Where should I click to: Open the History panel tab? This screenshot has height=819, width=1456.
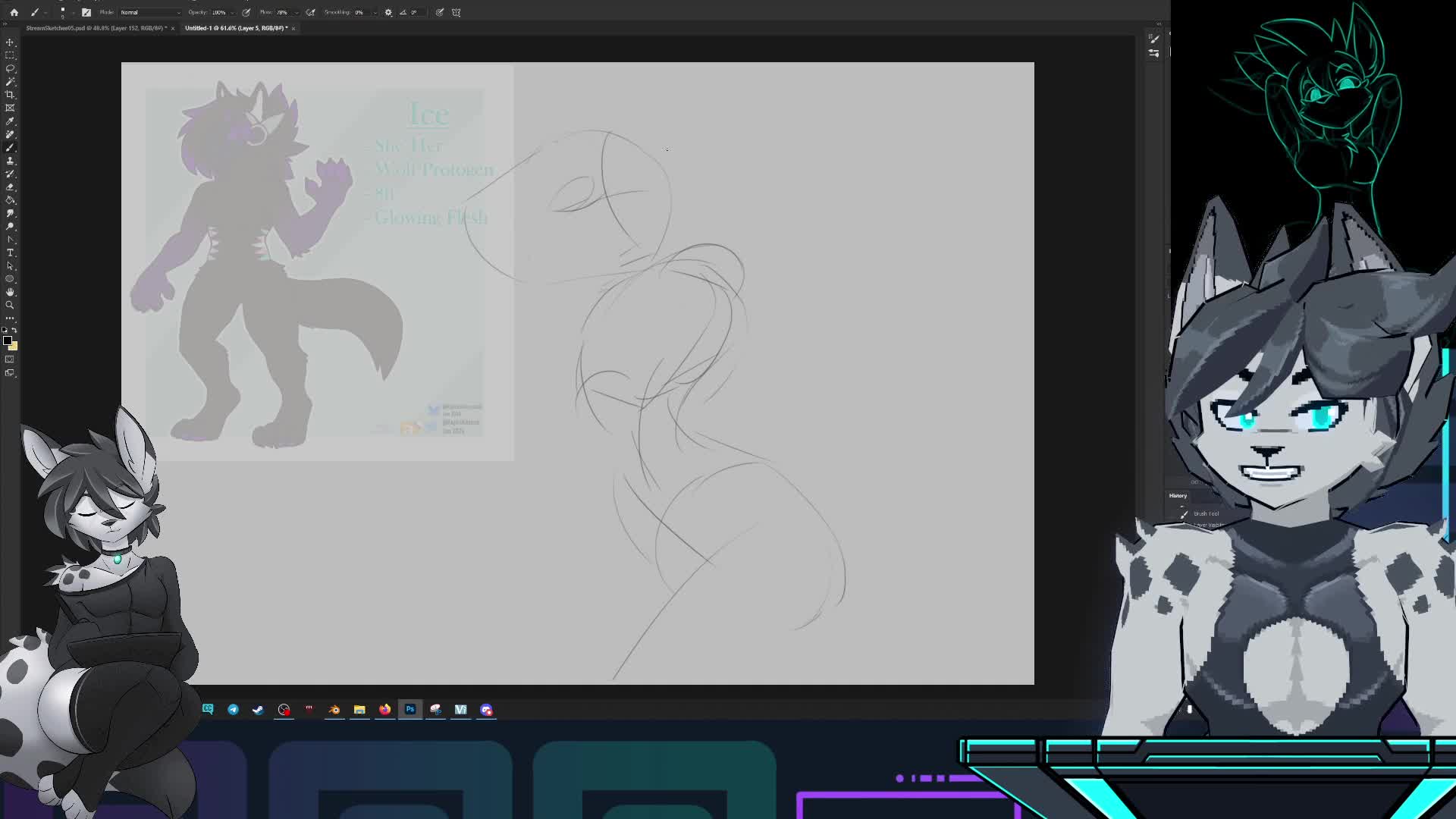click(1178, 495)
